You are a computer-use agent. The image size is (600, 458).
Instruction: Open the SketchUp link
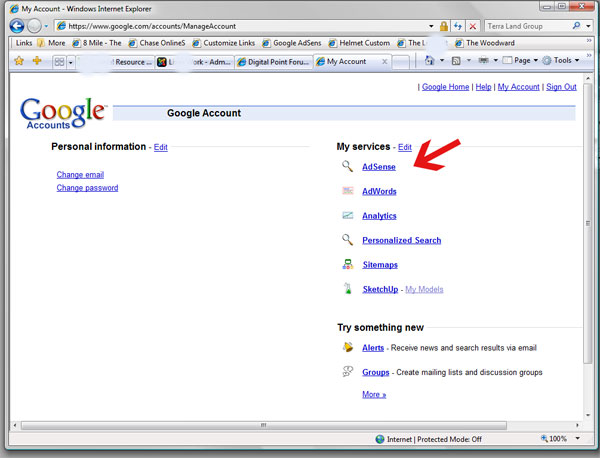[x=380, y=289]
